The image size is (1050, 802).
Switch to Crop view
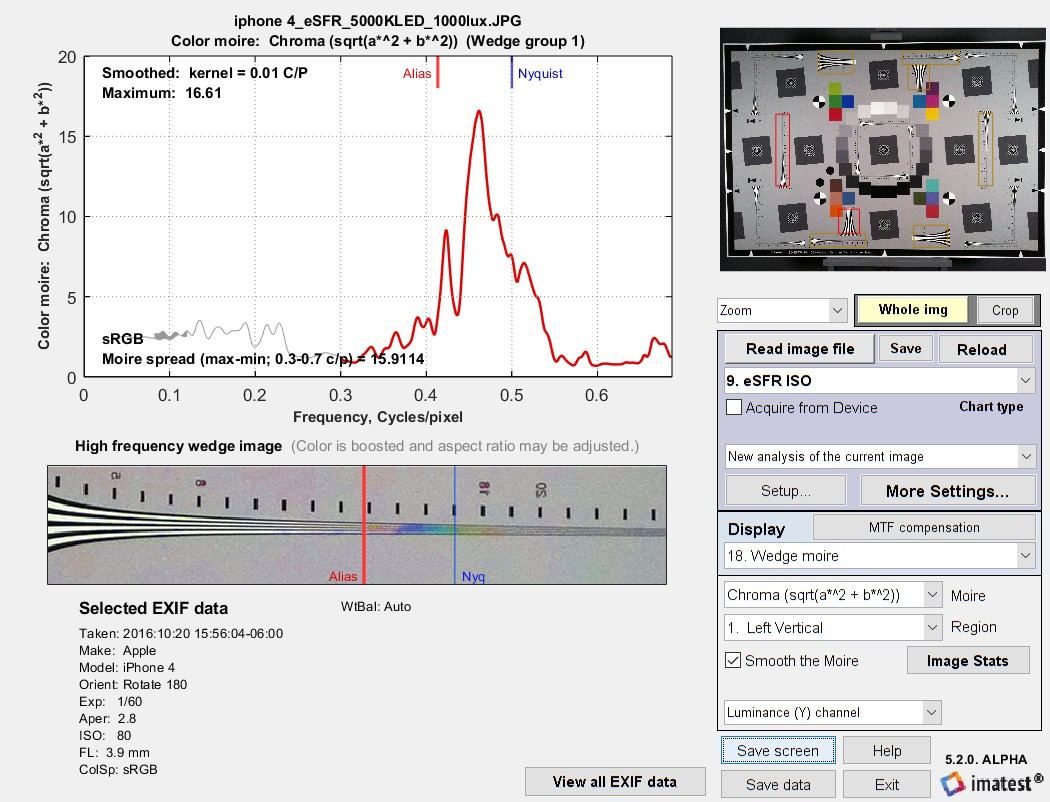pos(1004,311)
